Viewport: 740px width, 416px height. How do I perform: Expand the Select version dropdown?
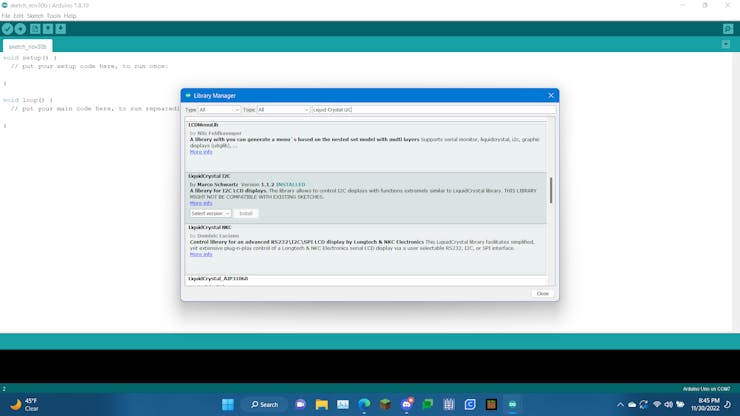(x=210, y=213)
